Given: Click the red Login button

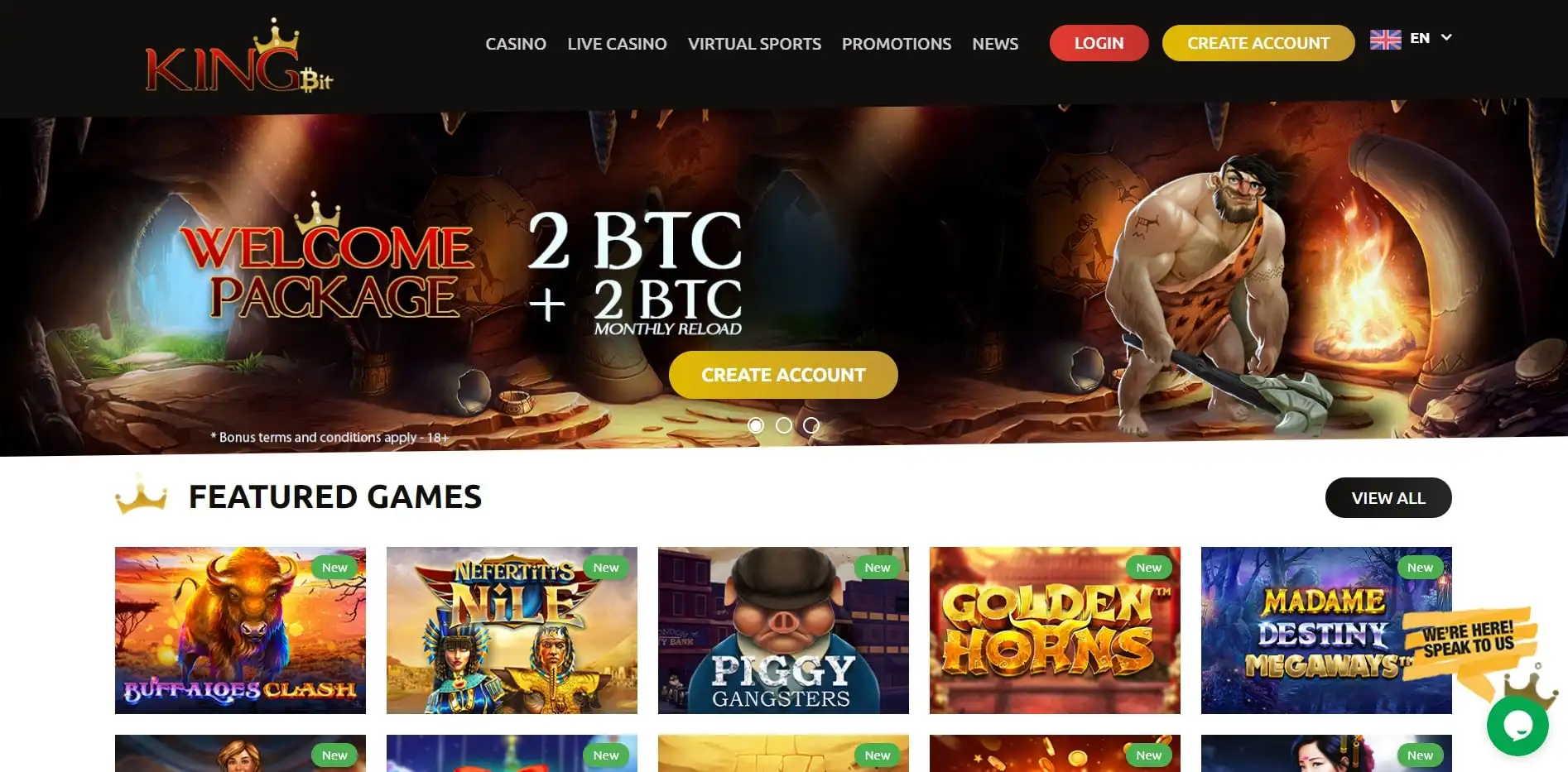Looking at the screenshot, I should (1099, 43).
